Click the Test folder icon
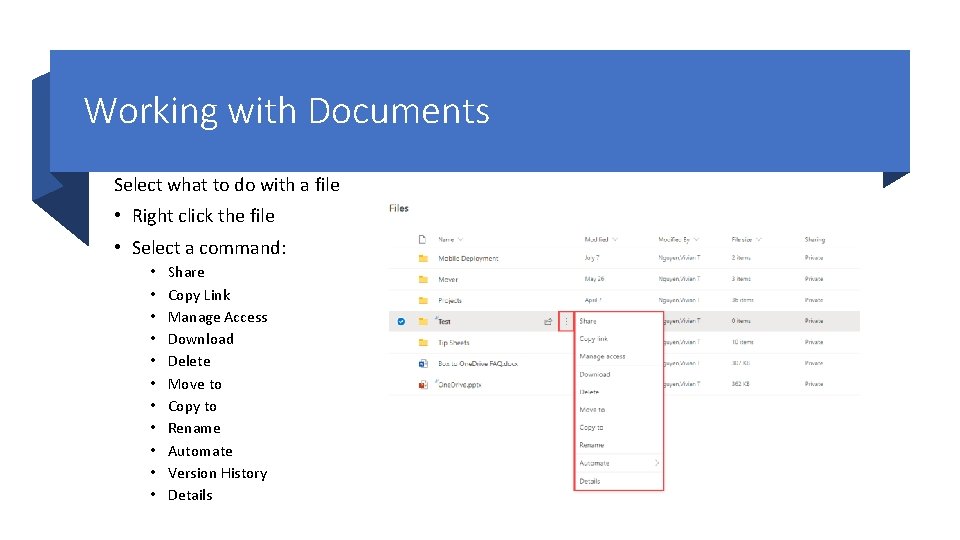The height and width of the screenshot is (540, 960). tap(423, 321)
